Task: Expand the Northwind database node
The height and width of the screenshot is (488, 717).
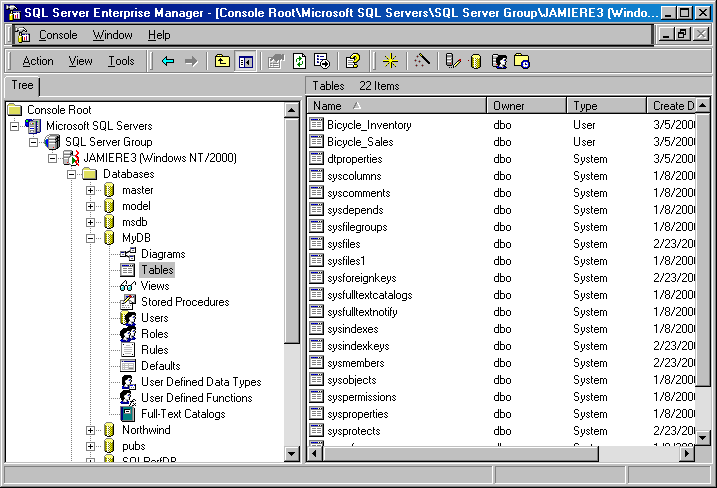Action: point(91,430)
